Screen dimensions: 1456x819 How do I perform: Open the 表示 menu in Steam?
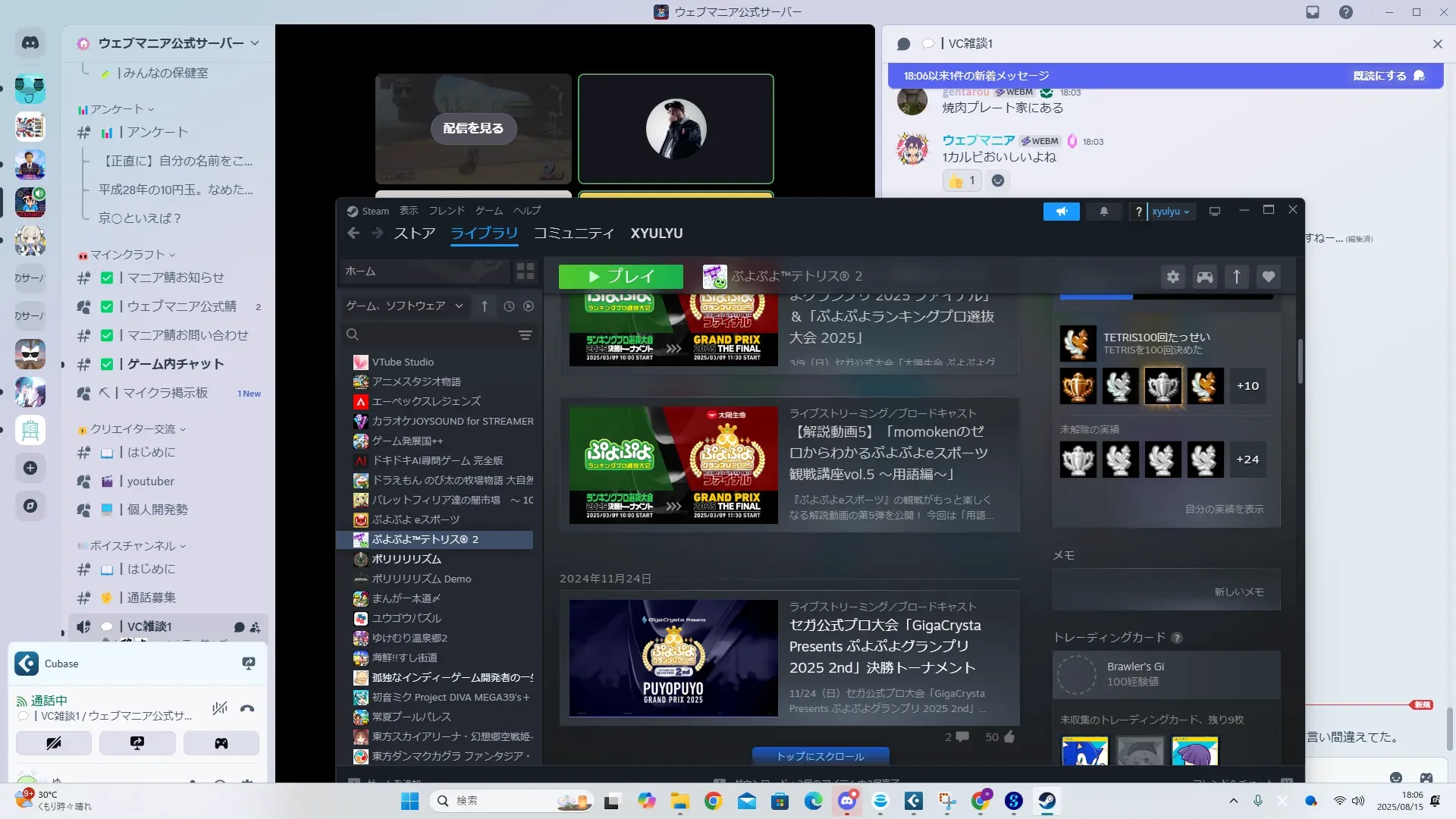409,211
